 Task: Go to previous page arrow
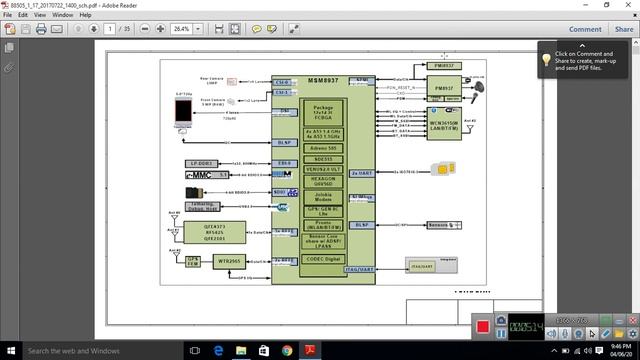pyautogui.click(x=78, y=29)
